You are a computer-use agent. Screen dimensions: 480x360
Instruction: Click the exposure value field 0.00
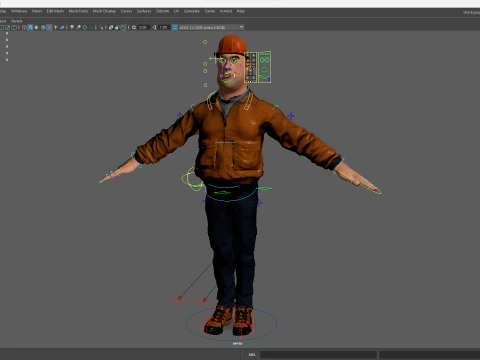tap(143, 27)
